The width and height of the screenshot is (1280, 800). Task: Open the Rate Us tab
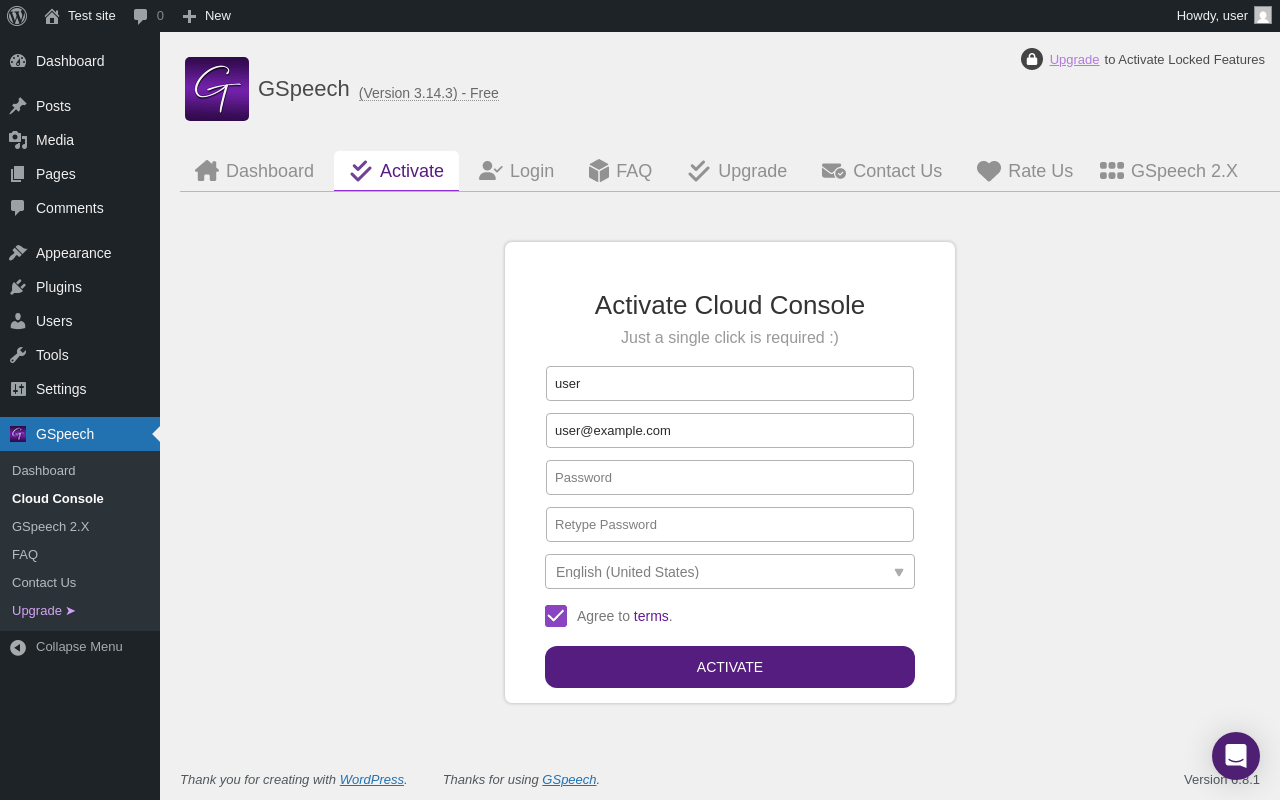(x=1025, y=171)
